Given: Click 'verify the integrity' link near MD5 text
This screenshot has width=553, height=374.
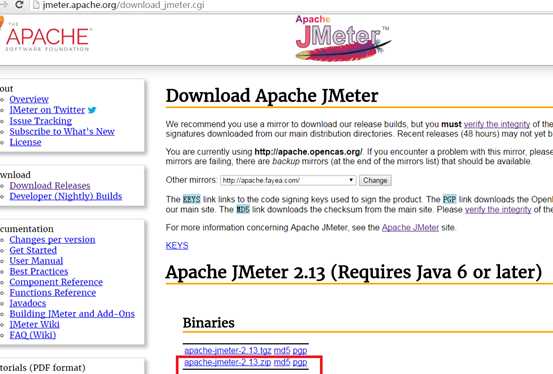Looking at the screenshot, I should point(498,210).
